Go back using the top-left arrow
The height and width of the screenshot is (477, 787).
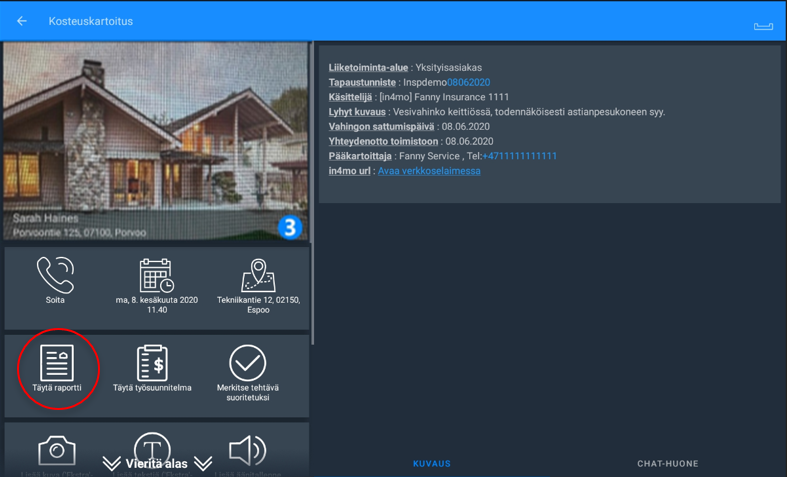(x=22, y=21)
